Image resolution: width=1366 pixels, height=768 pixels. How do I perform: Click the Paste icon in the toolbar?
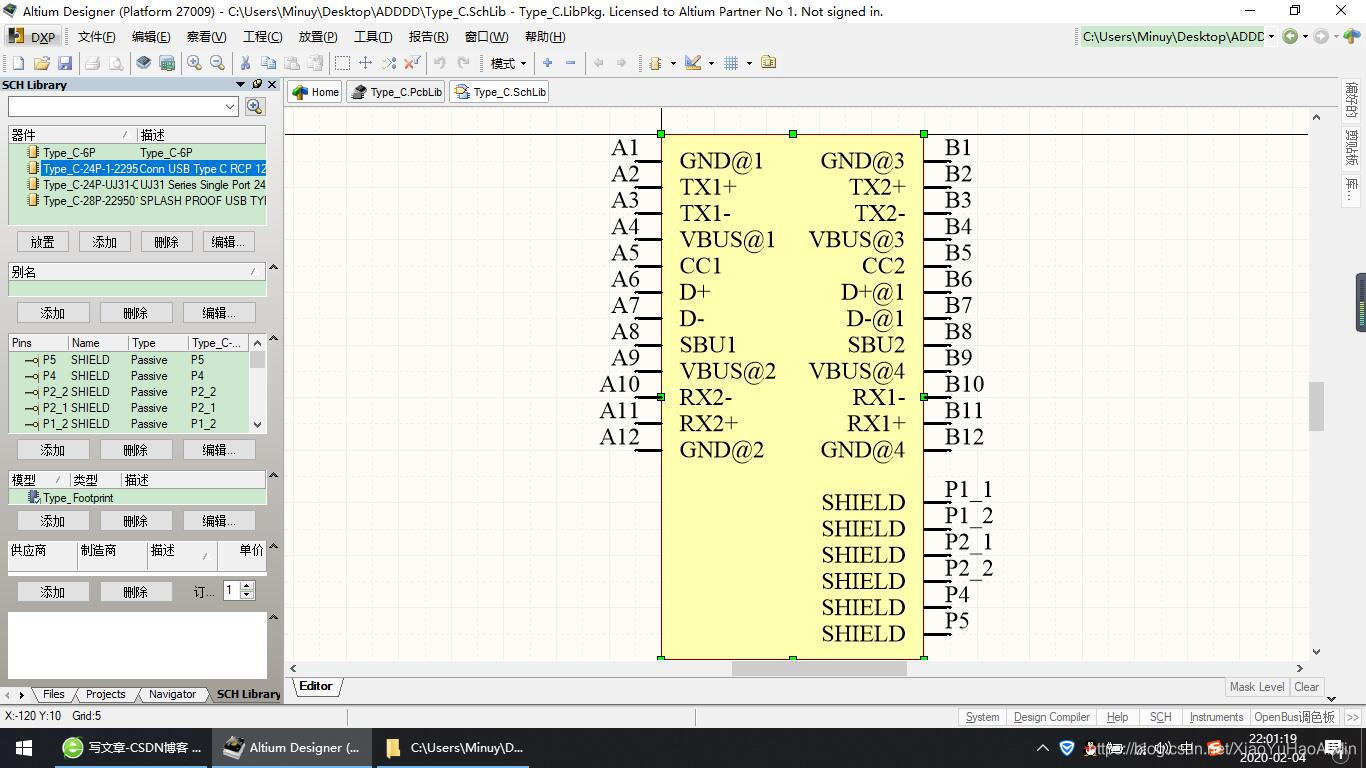coord(293,63)
